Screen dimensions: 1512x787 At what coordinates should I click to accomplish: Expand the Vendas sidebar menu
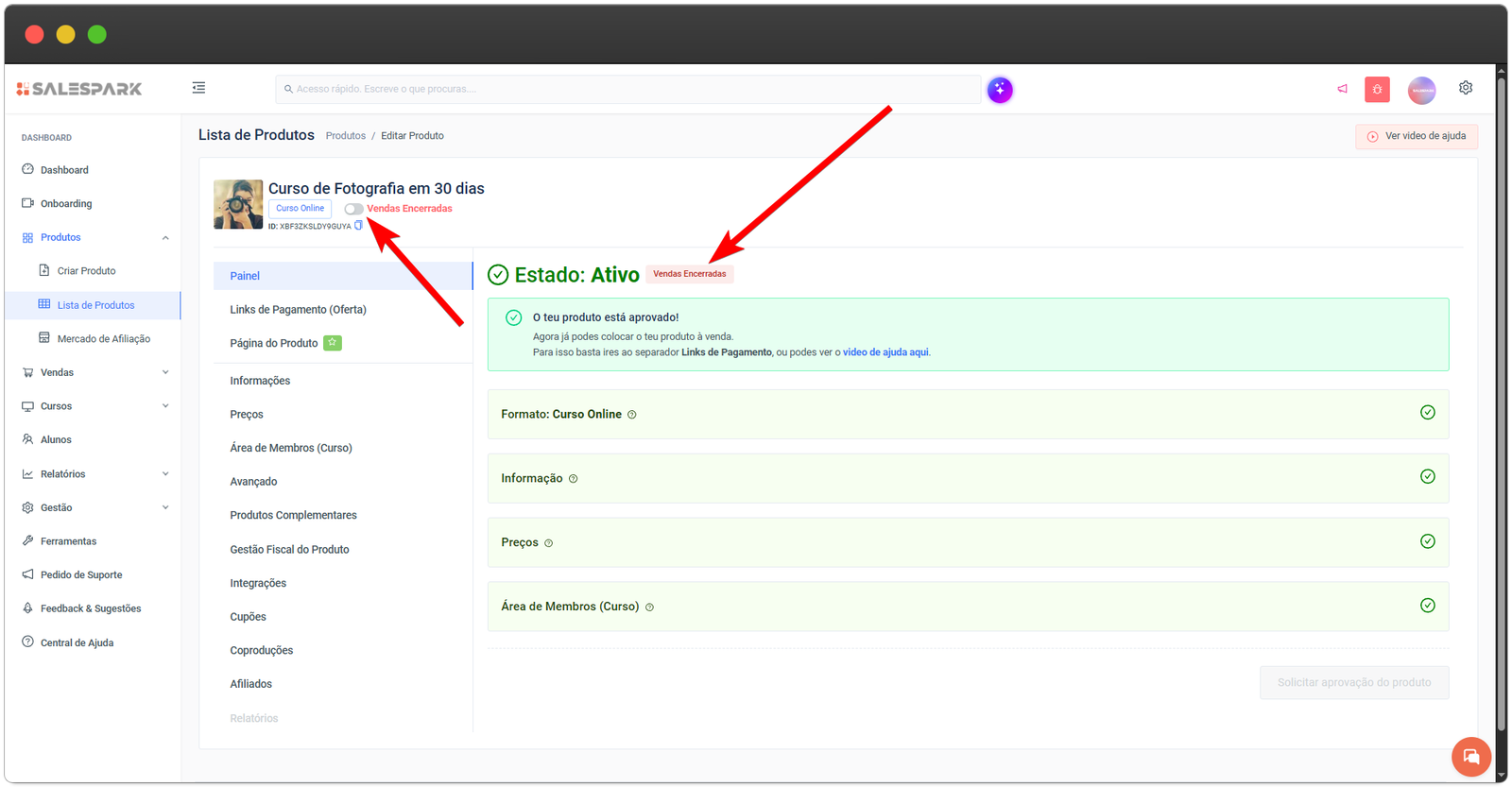(x=165, y=372)
